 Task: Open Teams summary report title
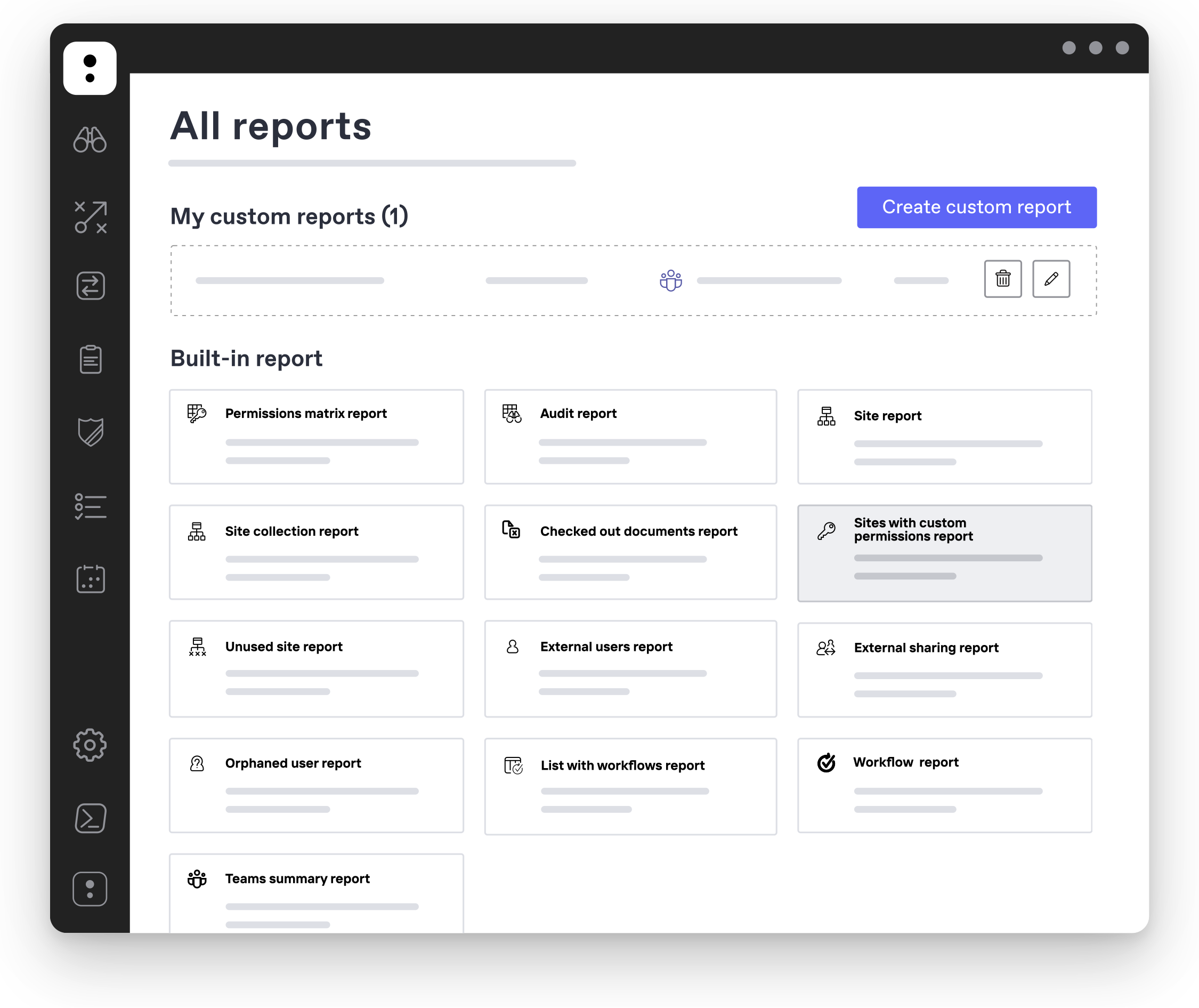click(x=297, y=878)
